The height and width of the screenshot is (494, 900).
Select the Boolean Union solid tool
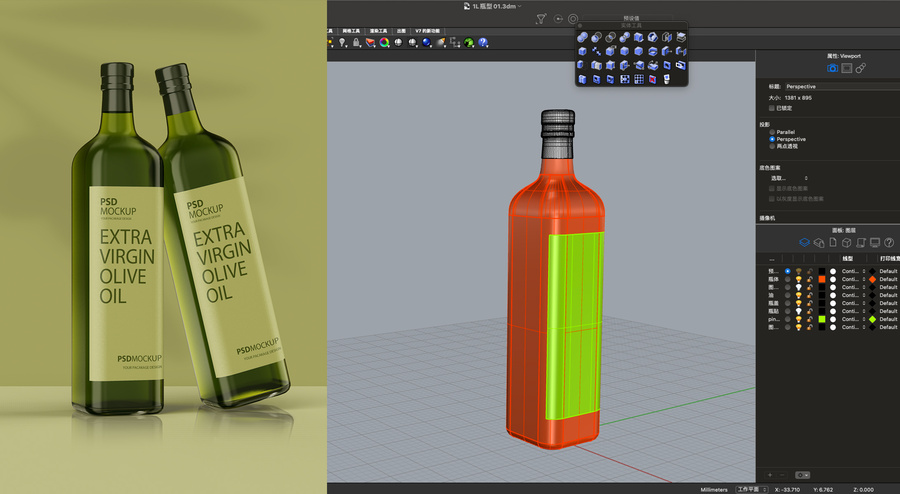click(x=582, y=37)
